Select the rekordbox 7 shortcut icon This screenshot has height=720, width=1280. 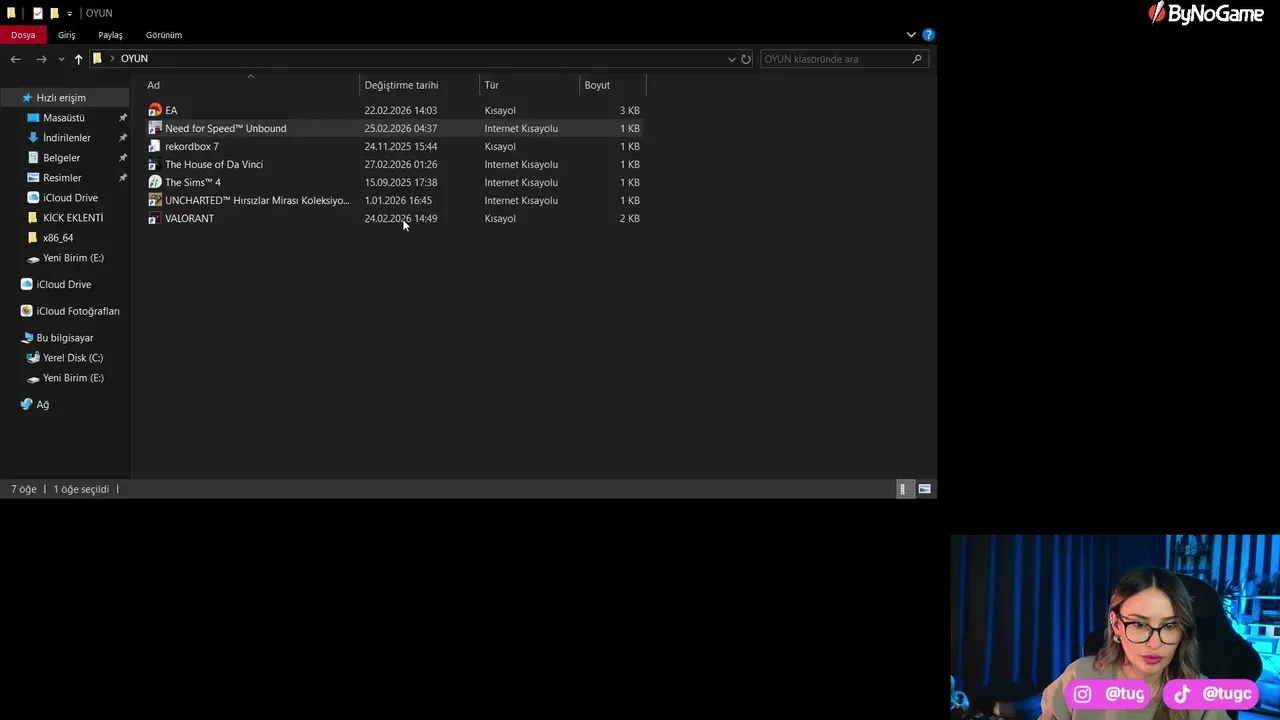point(155,146)
